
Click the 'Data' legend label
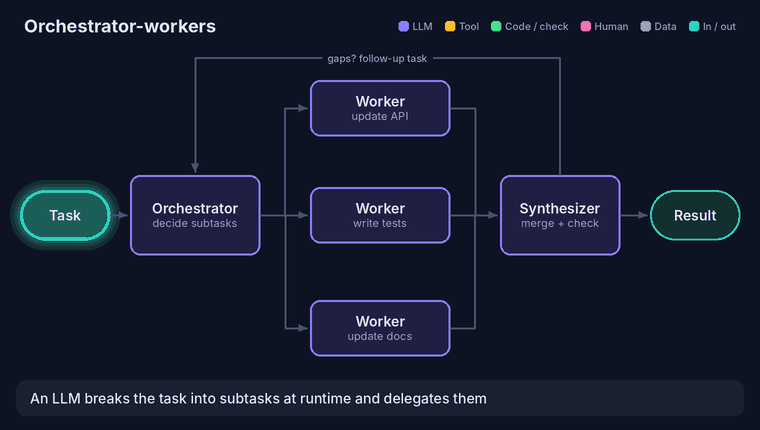click(665, 27)
